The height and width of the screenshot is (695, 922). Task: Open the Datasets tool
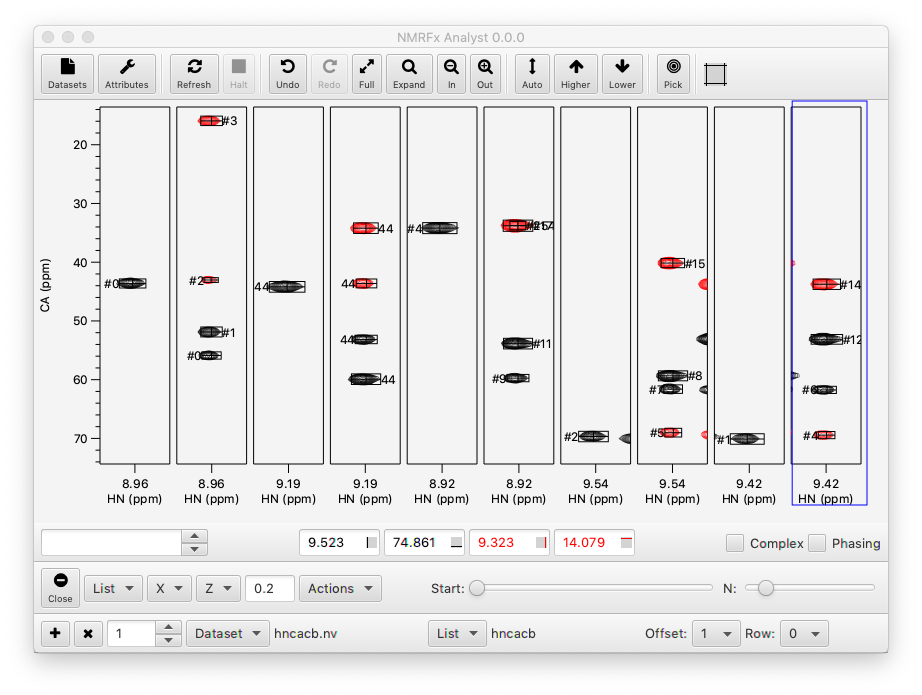click(67, 73)
